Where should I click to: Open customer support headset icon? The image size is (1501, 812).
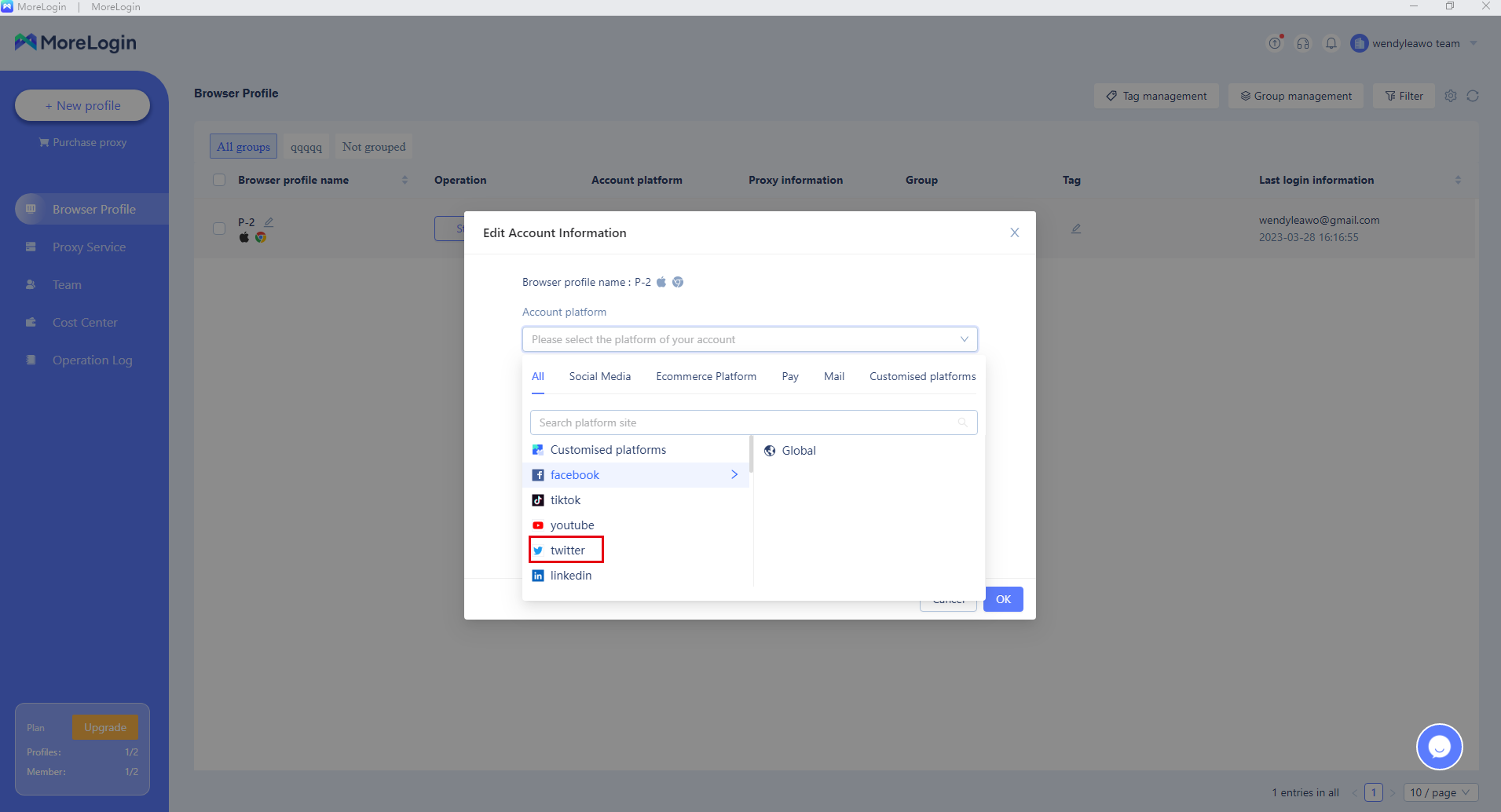pos(1303,43)
